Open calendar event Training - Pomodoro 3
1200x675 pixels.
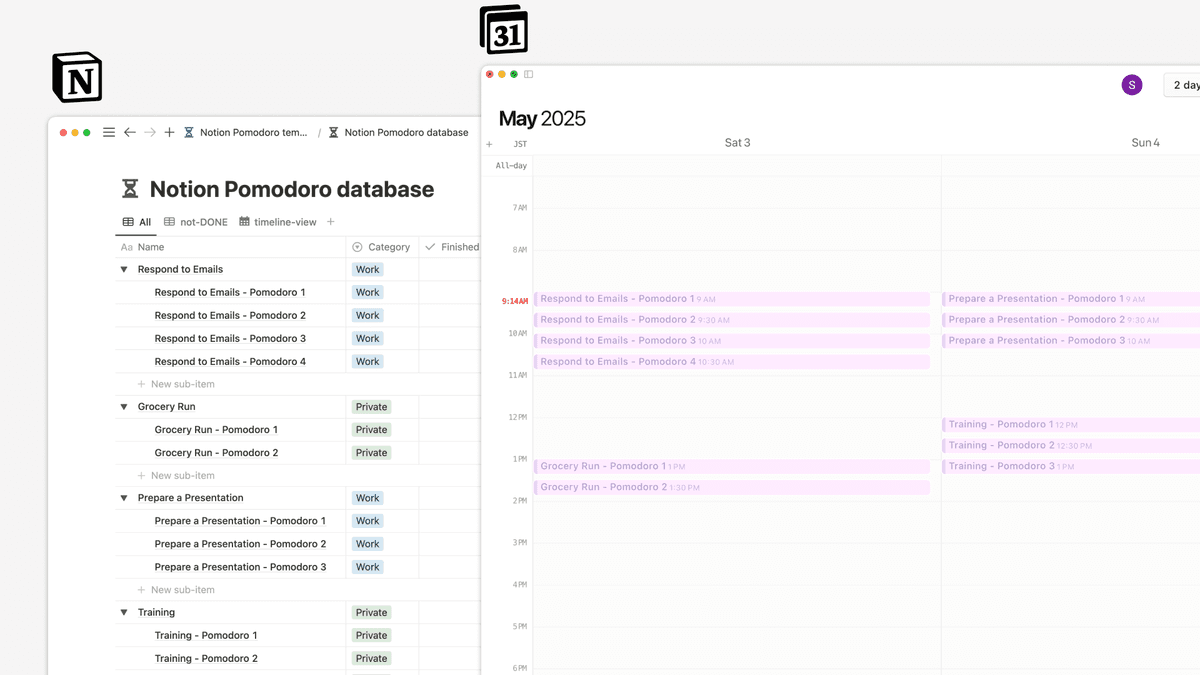tap(1071, 466)
